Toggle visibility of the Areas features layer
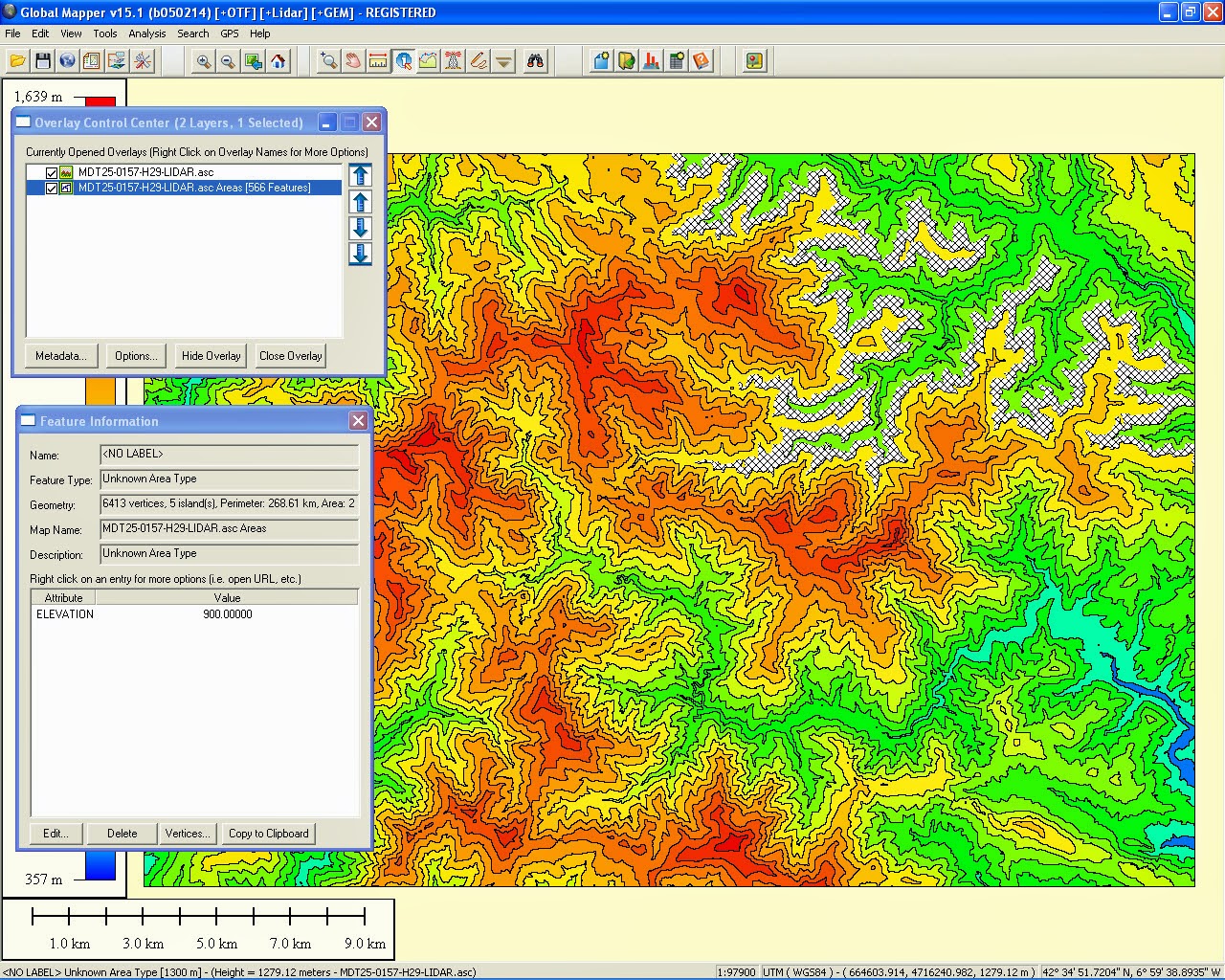The height and width of the screenshot is (980, 1225). point(52,189)
